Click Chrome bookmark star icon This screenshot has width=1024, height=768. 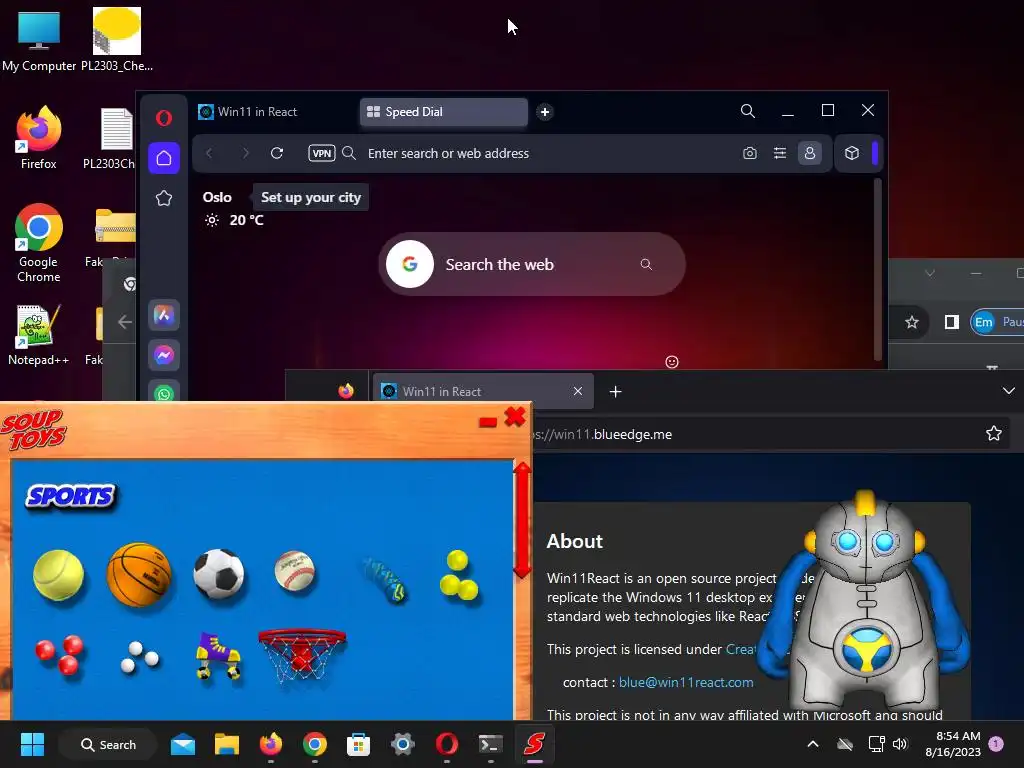[x=912, y=322]
